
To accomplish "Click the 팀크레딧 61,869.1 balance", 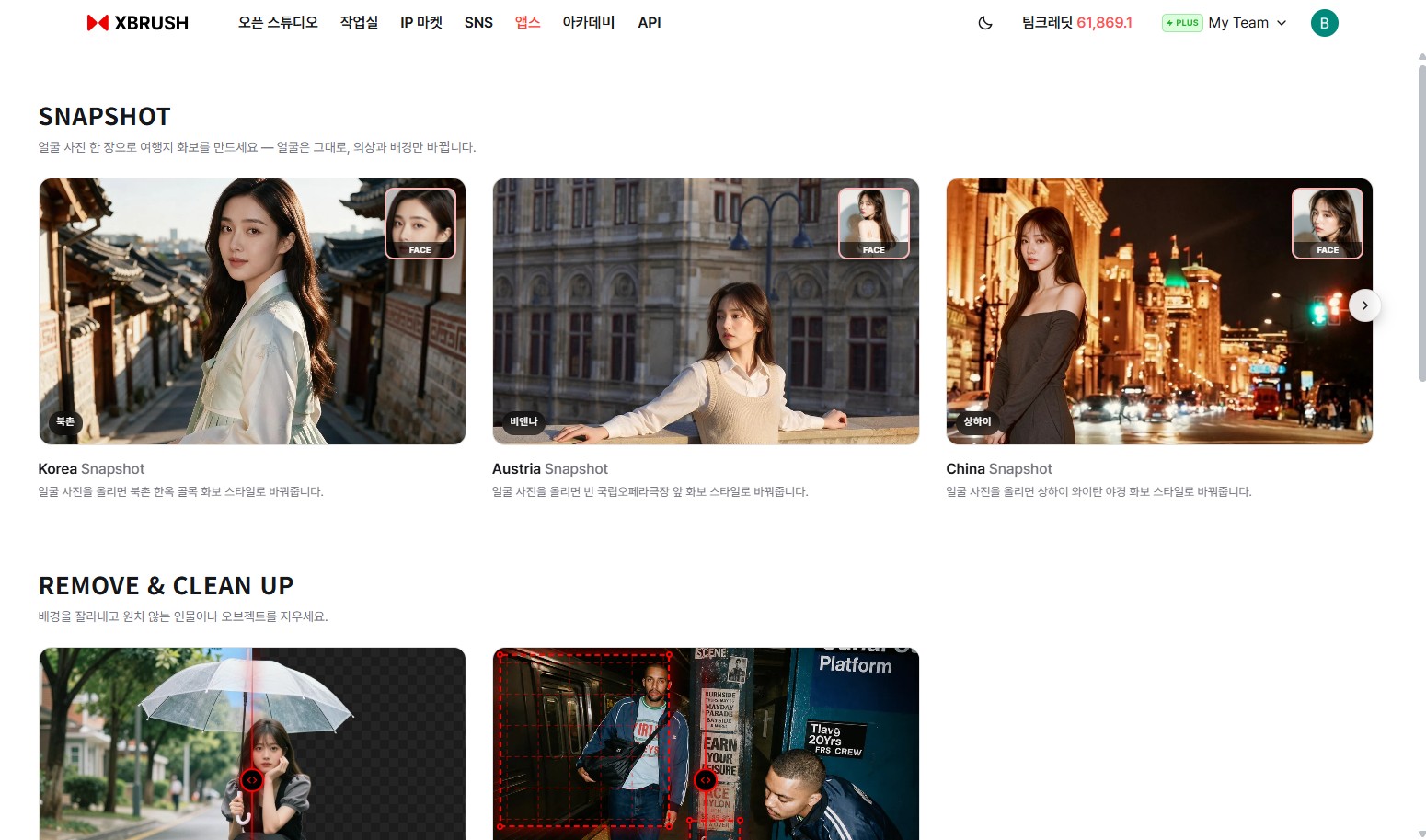I will point(1077,22).
